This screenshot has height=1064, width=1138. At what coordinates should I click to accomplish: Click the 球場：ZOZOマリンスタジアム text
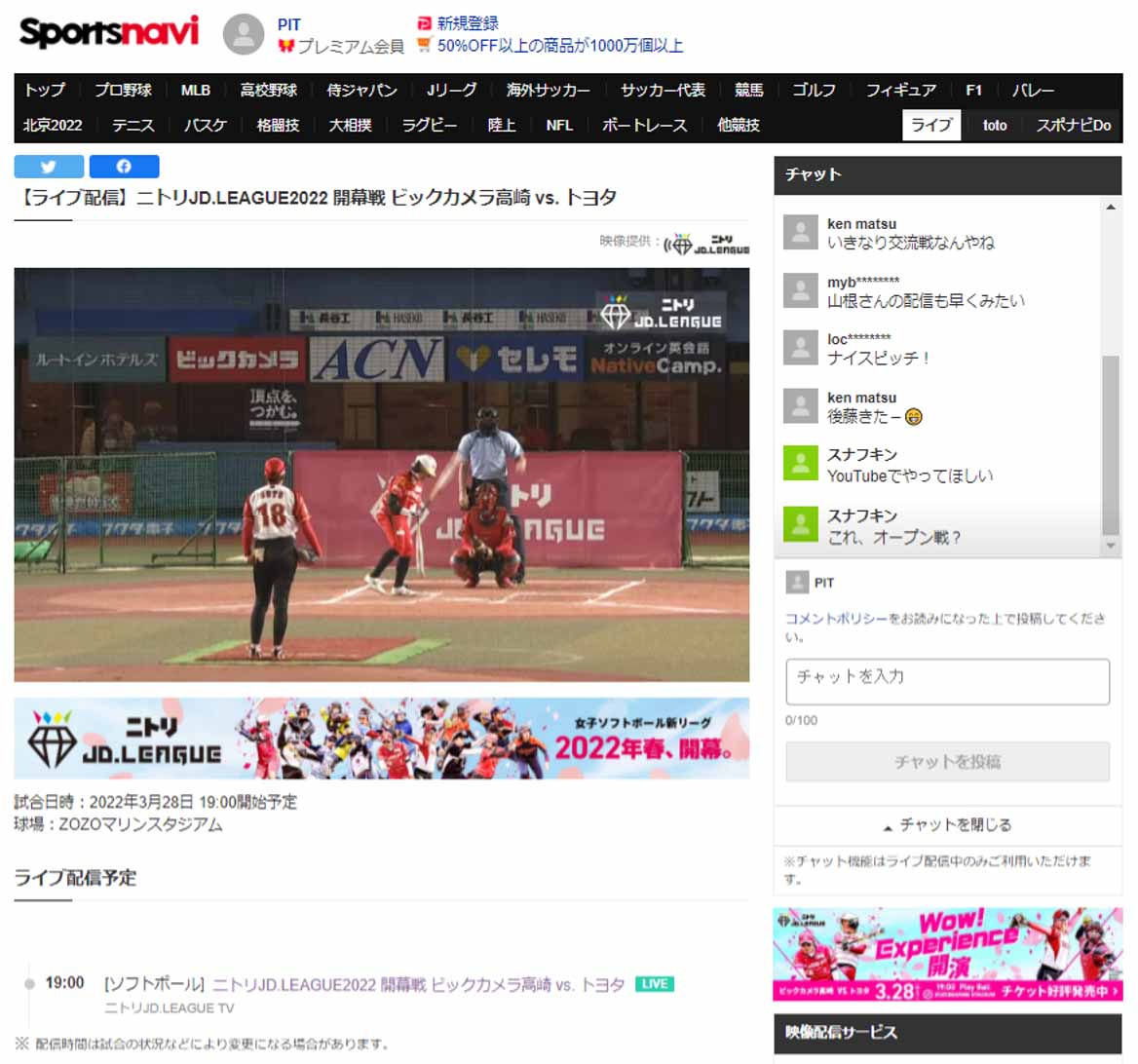tap(118, 824)
